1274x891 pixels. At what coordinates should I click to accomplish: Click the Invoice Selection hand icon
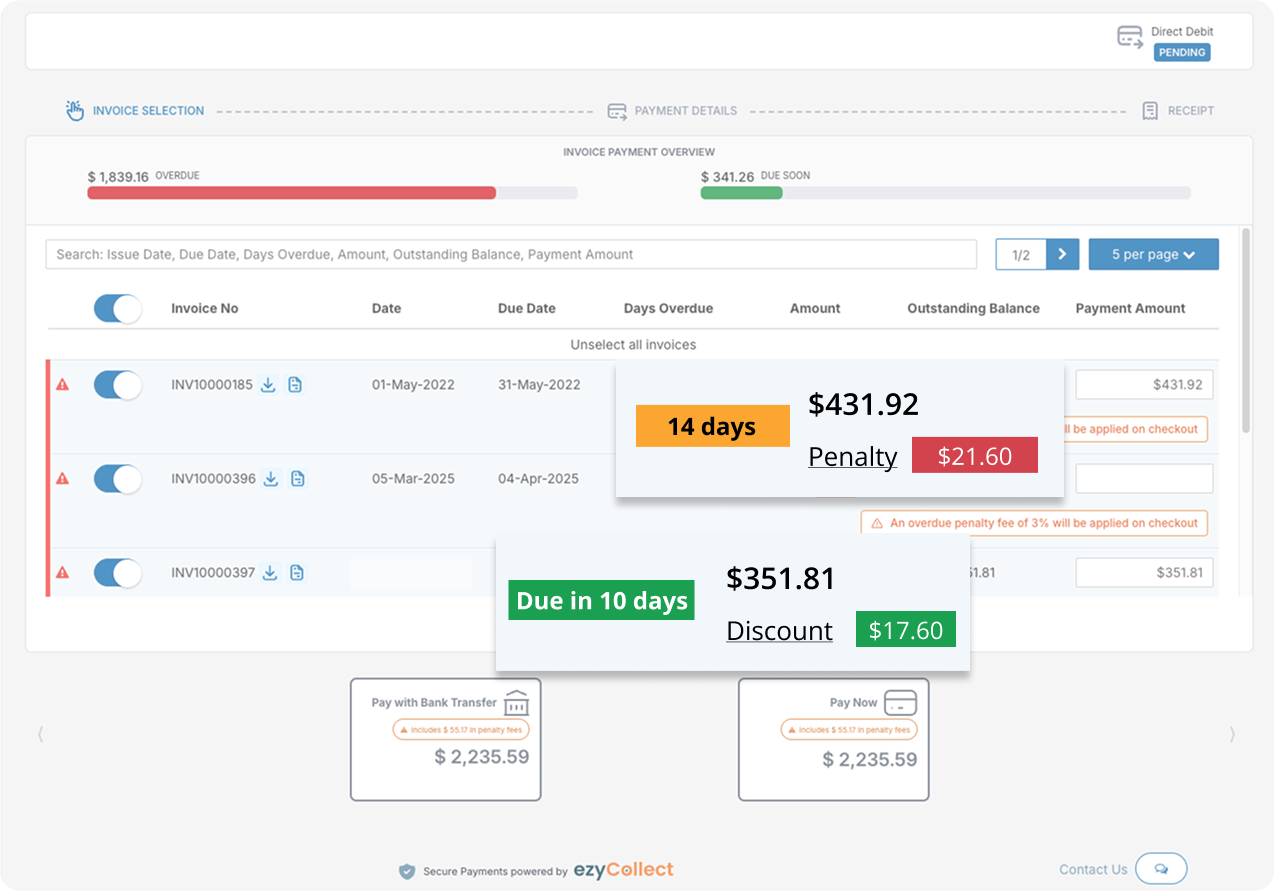[75, 111]
